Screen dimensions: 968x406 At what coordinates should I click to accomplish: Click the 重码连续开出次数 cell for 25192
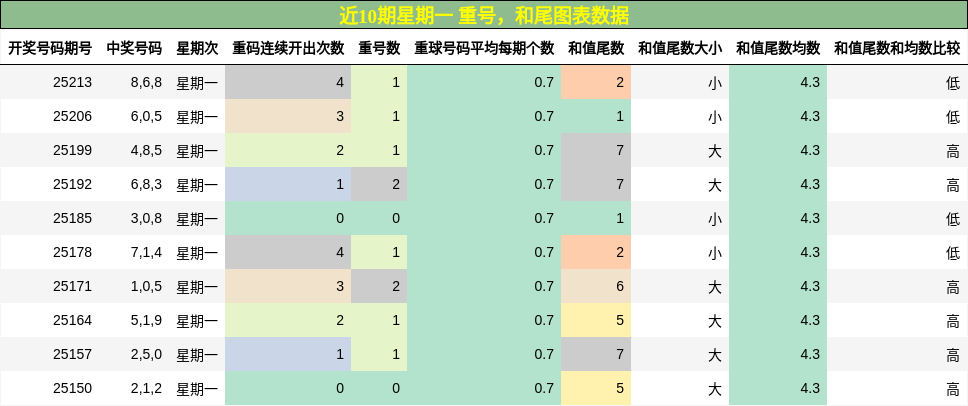click(x=288, y=184)
